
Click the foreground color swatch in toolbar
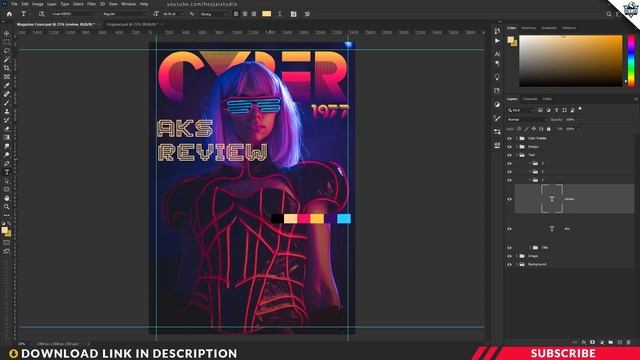(4, 230)
